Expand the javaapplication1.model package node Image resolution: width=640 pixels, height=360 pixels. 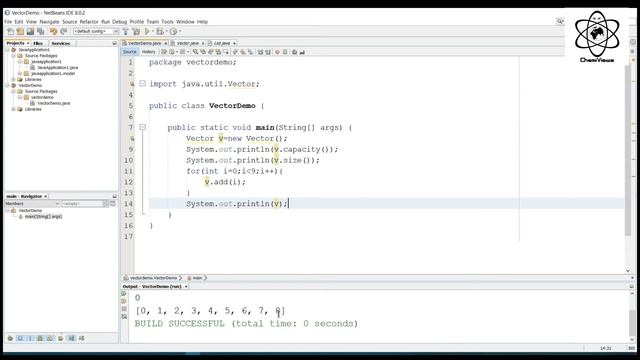click(x=20, y=73)
